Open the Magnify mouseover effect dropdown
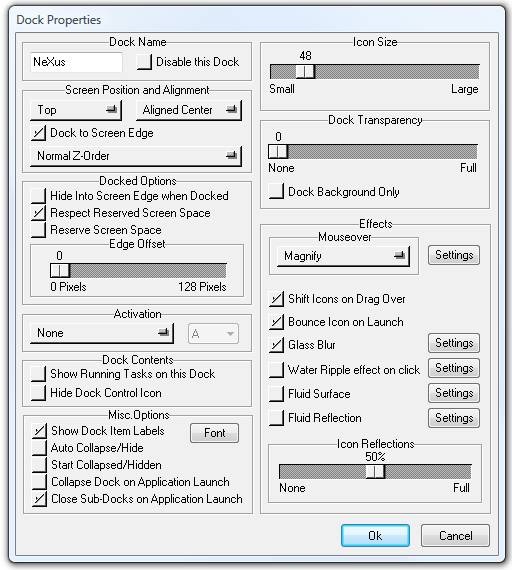The image size is (512, 570). (x=343, y=256)
